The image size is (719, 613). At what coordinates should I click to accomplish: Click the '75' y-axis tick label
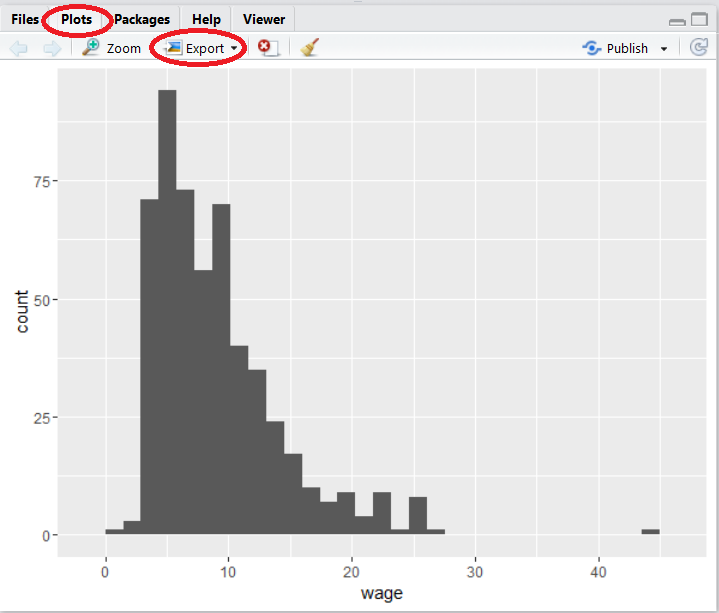click(42, 182)
